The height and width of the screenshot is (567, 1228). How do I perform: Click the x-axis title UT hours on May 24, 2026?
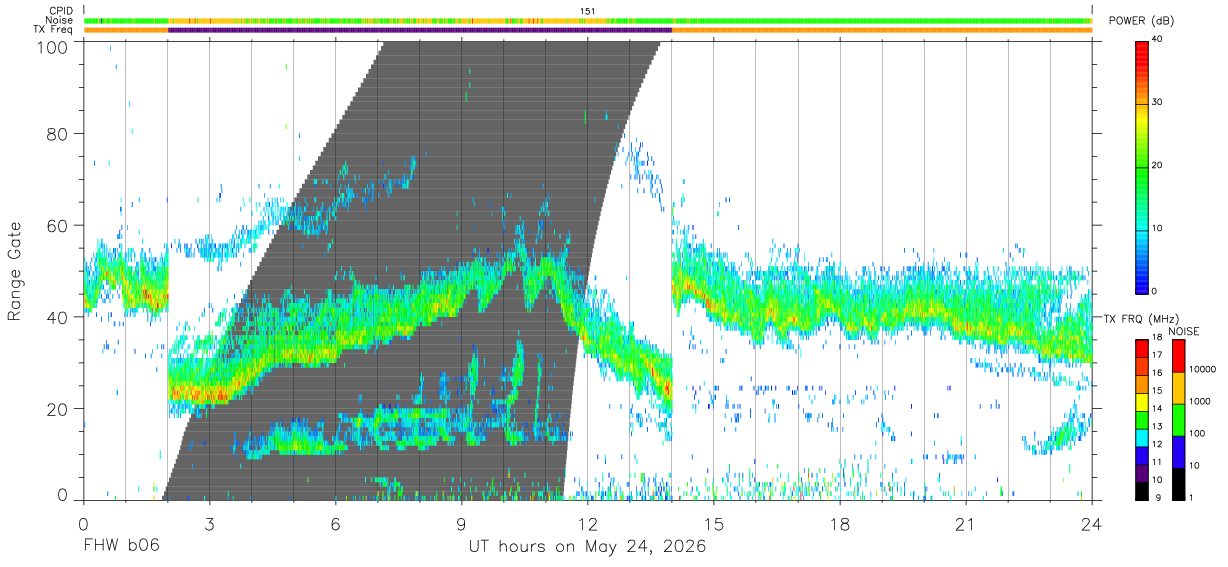point(587,547)
